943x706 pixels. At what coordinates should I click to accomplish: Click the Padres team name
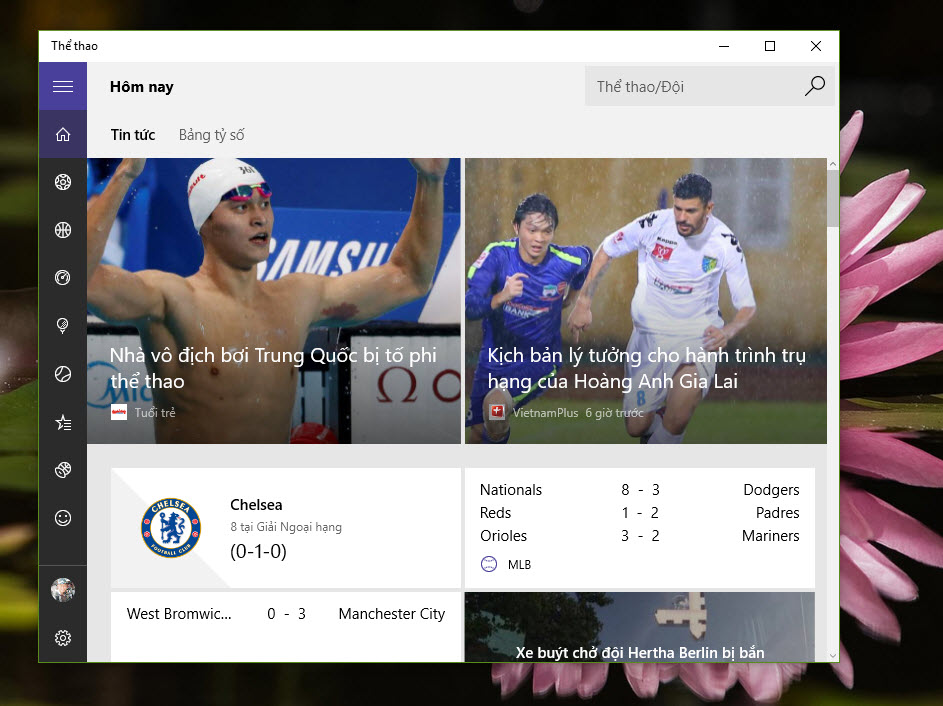[778, 513]
